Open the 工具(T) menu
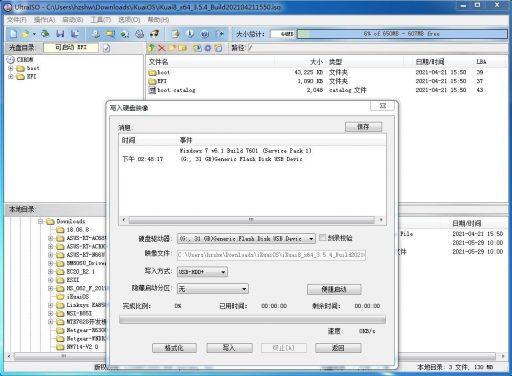The width and height of the screenshot is (512, 376). coord(101,20)
